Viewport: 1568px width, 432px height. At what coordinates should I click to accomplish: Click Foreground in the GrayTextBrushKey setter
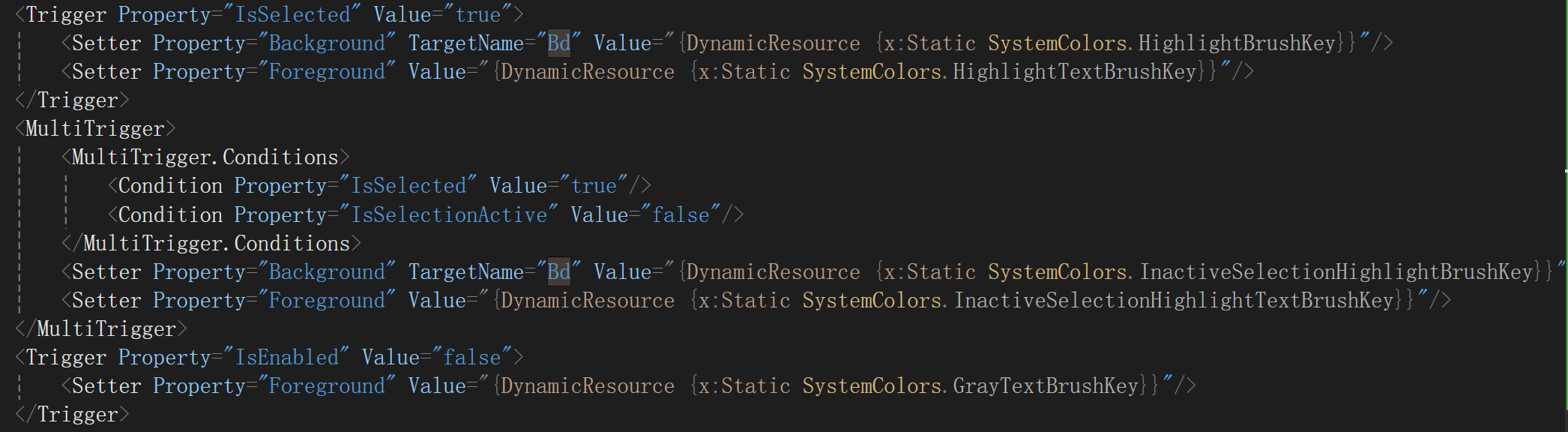pos(326,386)
